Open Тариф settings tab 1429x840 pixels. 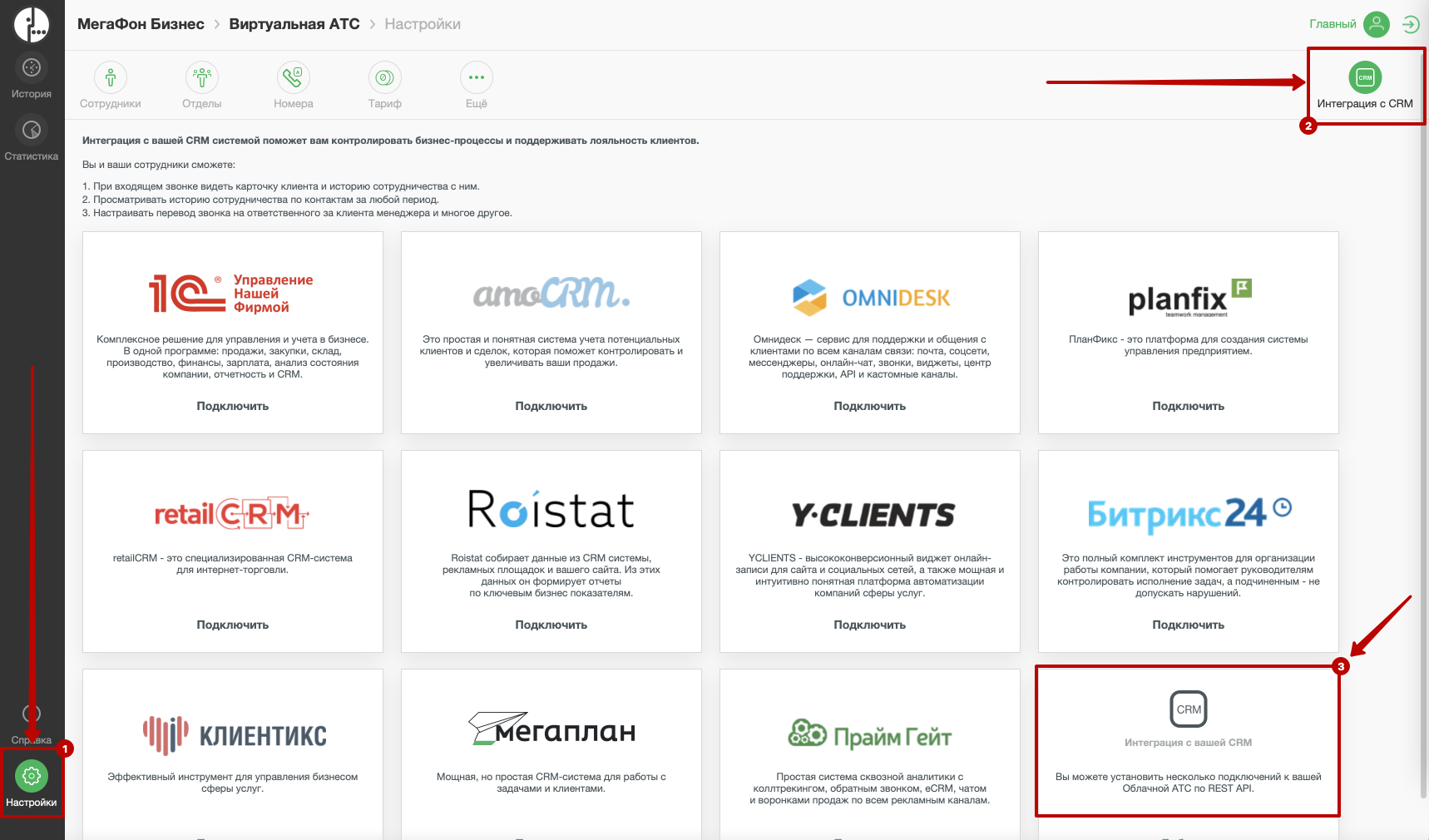pyautogui.click(x=385, y=86)
